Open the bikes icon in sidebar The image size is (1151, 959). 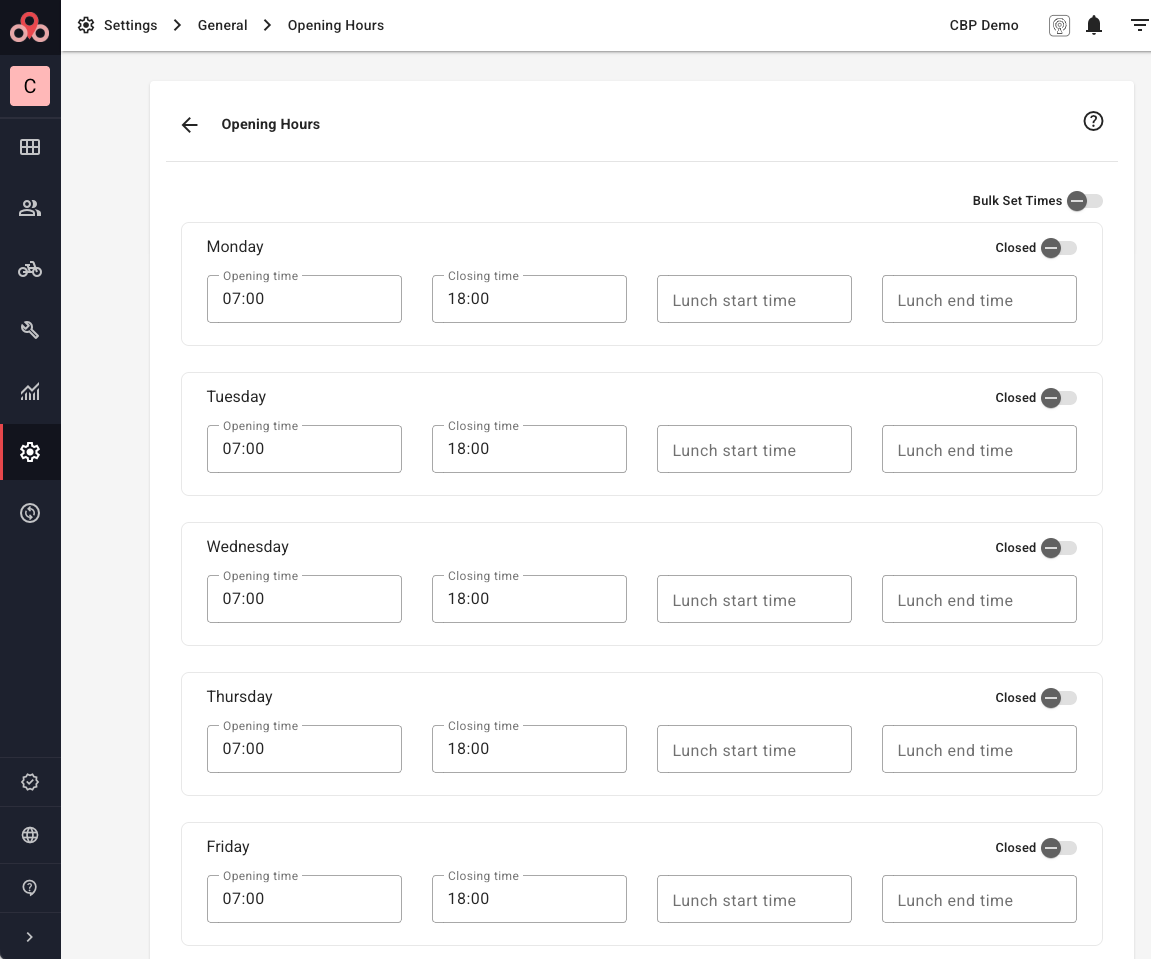click(30, 269)
